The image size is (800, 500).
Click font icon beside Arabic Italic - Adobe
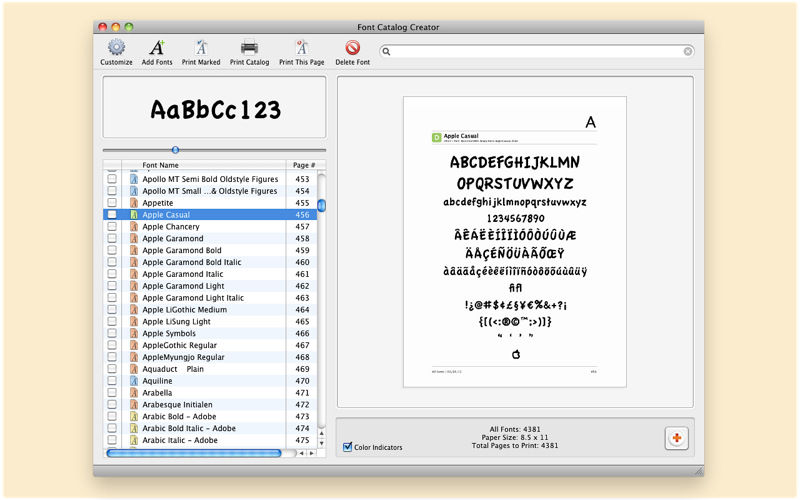[134, 440]
